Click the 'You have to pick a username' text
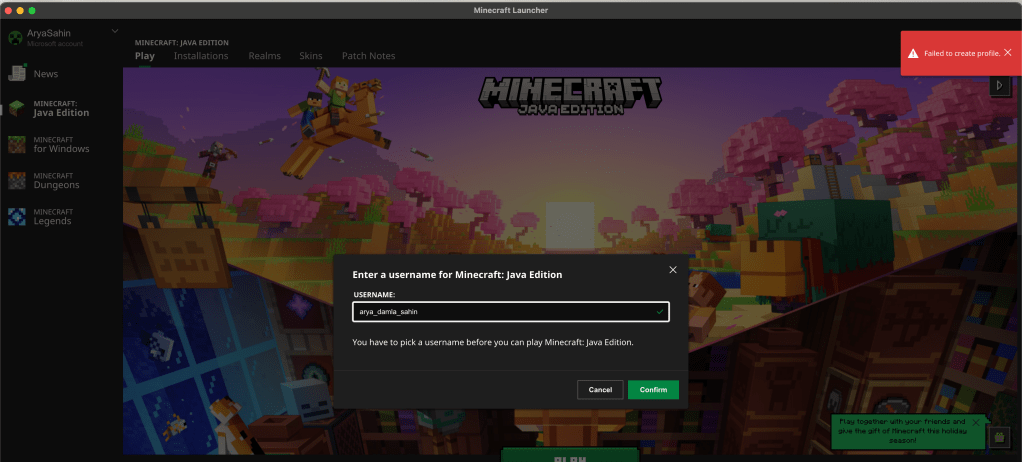This screenshot has height=462, width=1022. (493, 341)
